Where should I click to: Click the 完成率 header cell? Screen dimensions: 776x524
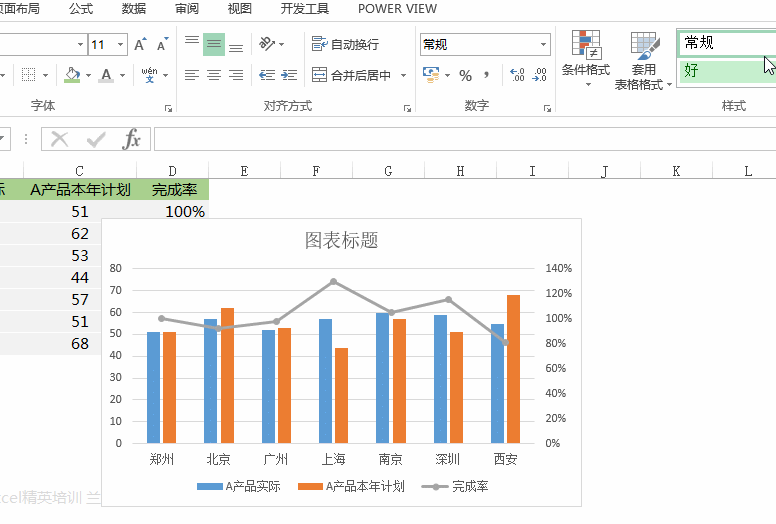174,190
